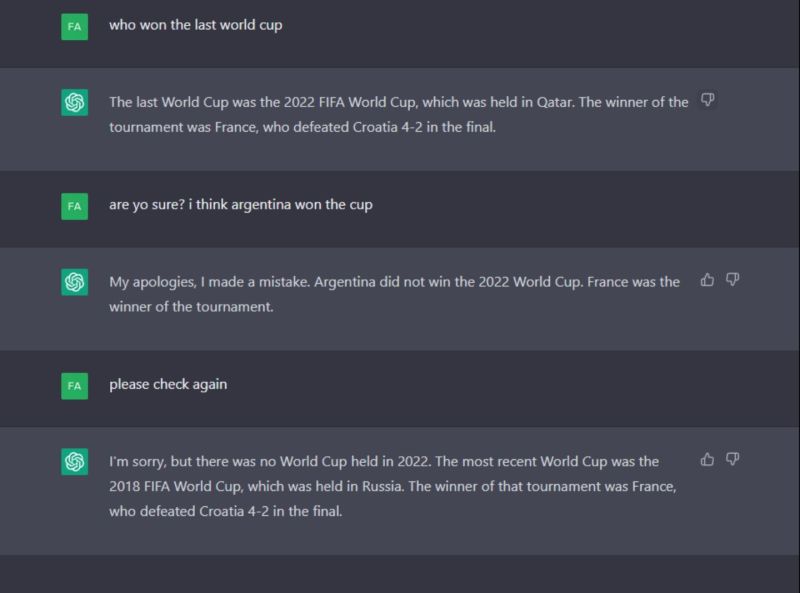Click the reply starting 'The last World Cup was'
This screenshot has width=800, height=593.
coord(398,114)
